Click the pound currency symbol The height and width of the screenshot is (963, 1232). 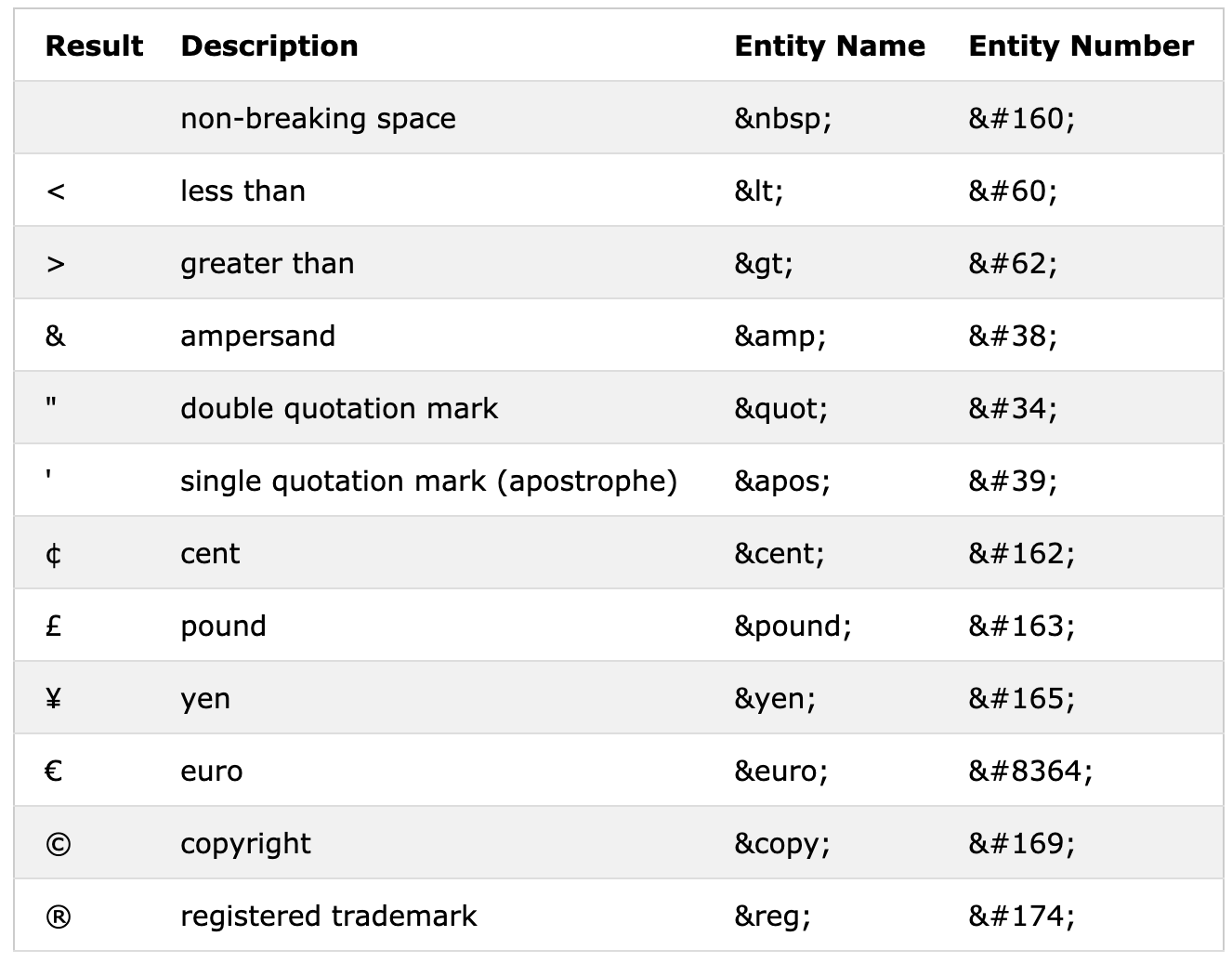coord(54,627)
